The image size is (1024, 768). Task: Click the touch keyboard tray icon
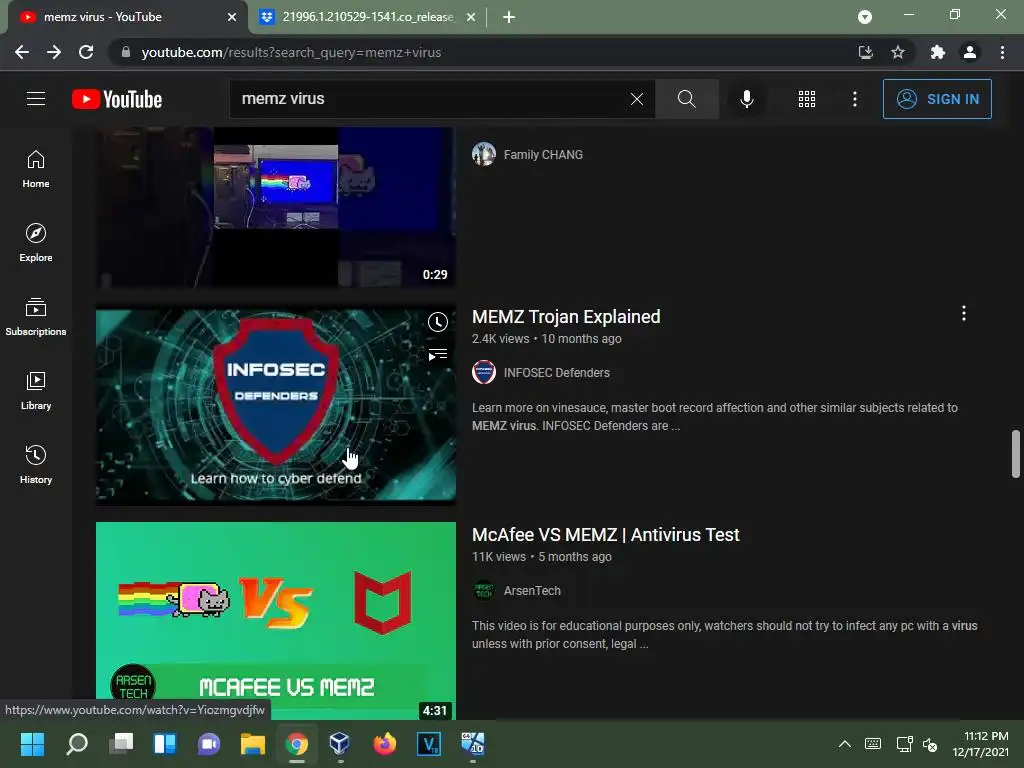[x=872, y=744]
